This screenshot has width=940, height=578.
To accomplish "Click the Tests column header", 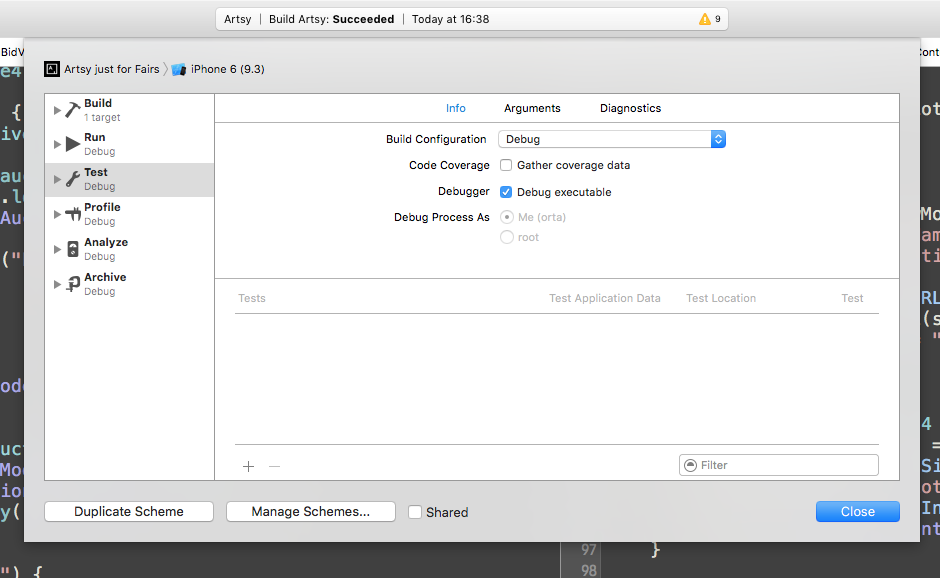I will point(252,298).
